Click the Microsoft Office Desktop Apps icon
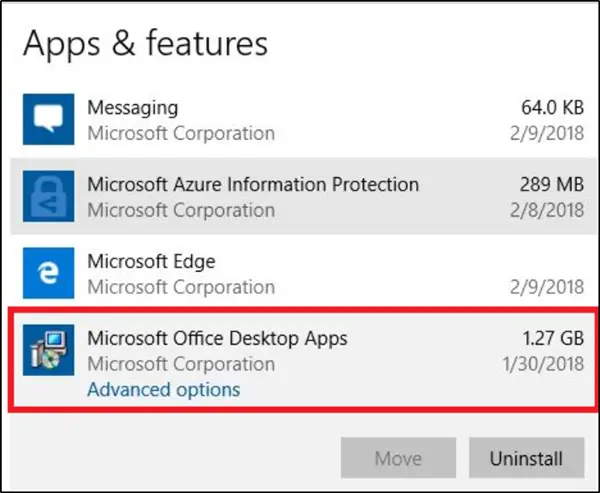The image size is (600, 493). coord(48,352)
